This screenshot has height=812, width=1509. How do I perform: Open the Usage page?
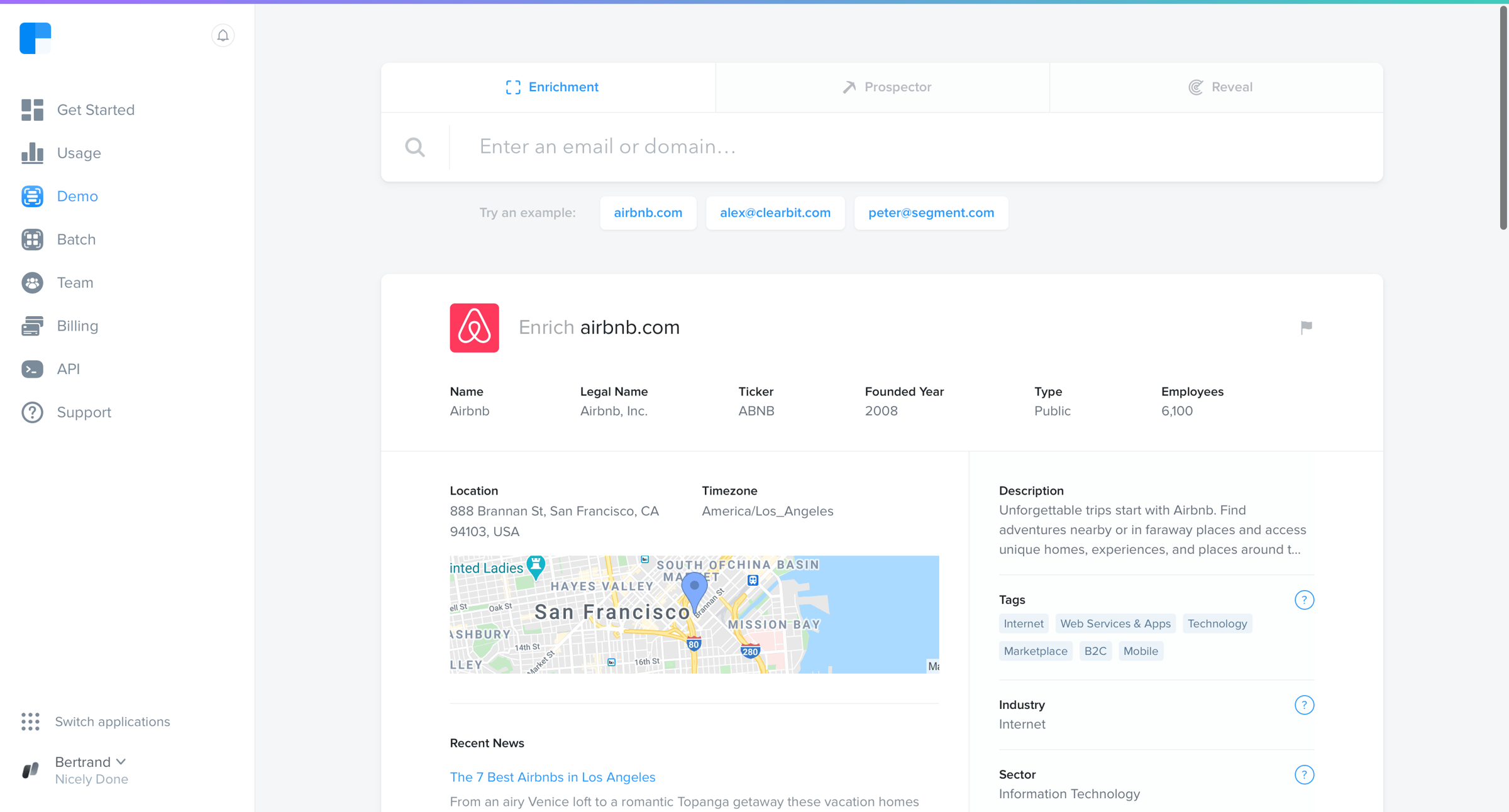coord(79,153)
